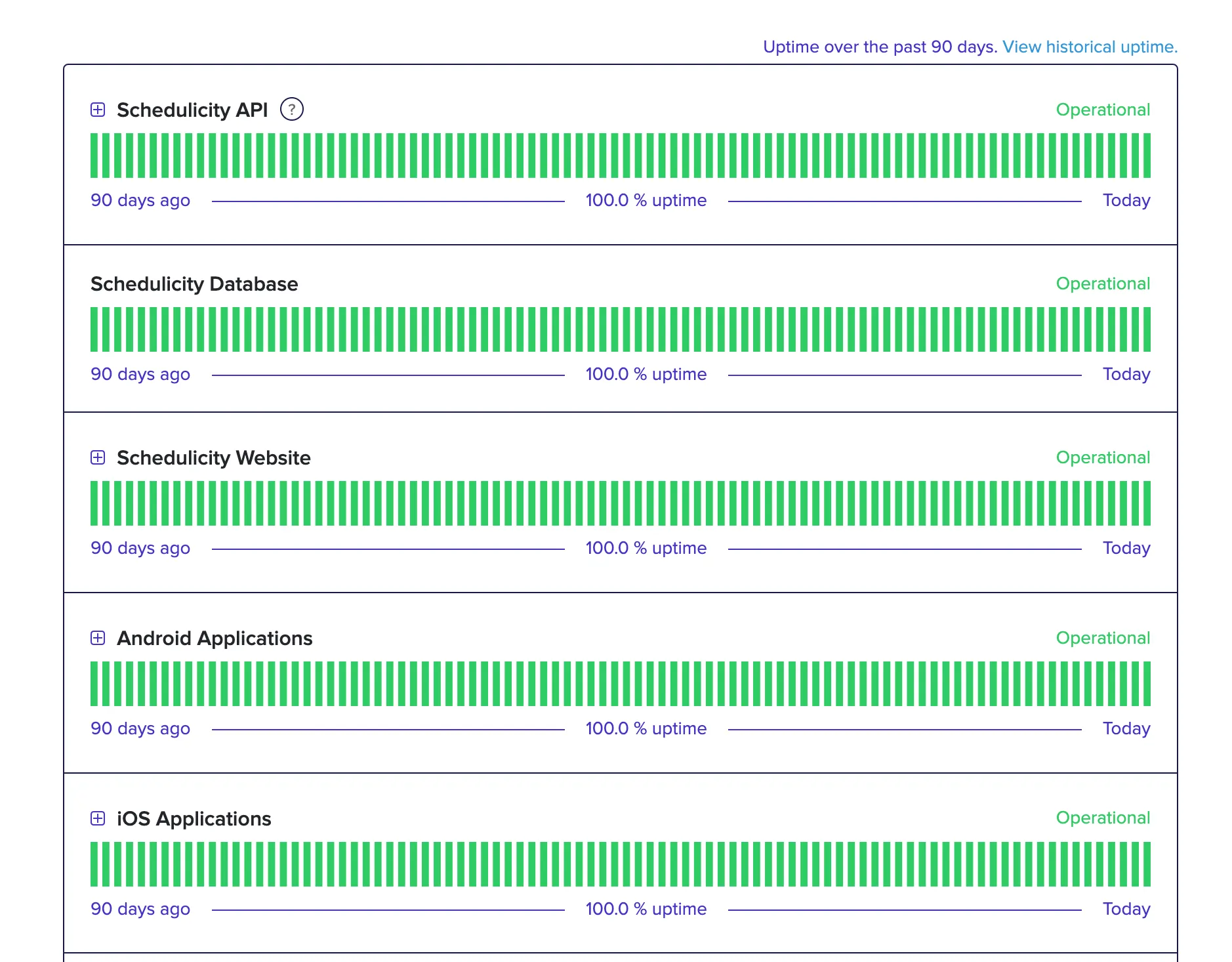Viewport: 1232px width, 962px height.
Task: Click Operational status for Schedulicity Website
Action: click(x=1103, y=457)
